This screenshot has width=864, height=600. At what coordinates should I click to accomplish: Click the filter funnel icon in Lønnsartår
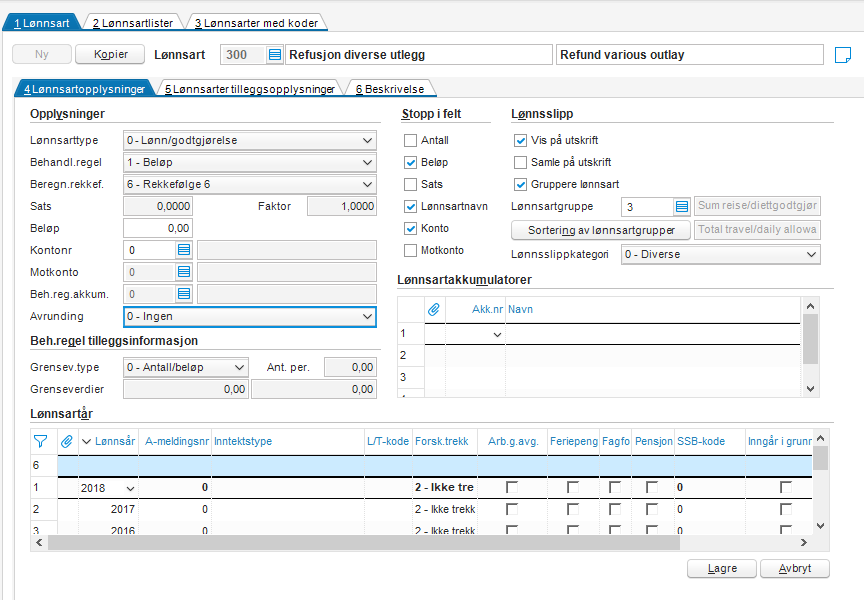pyautogui.click(x=40, y=441)
